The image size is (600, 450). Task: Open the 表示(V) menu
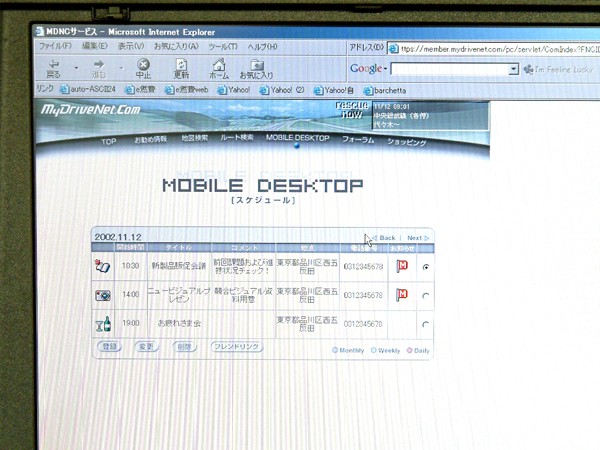130,46
